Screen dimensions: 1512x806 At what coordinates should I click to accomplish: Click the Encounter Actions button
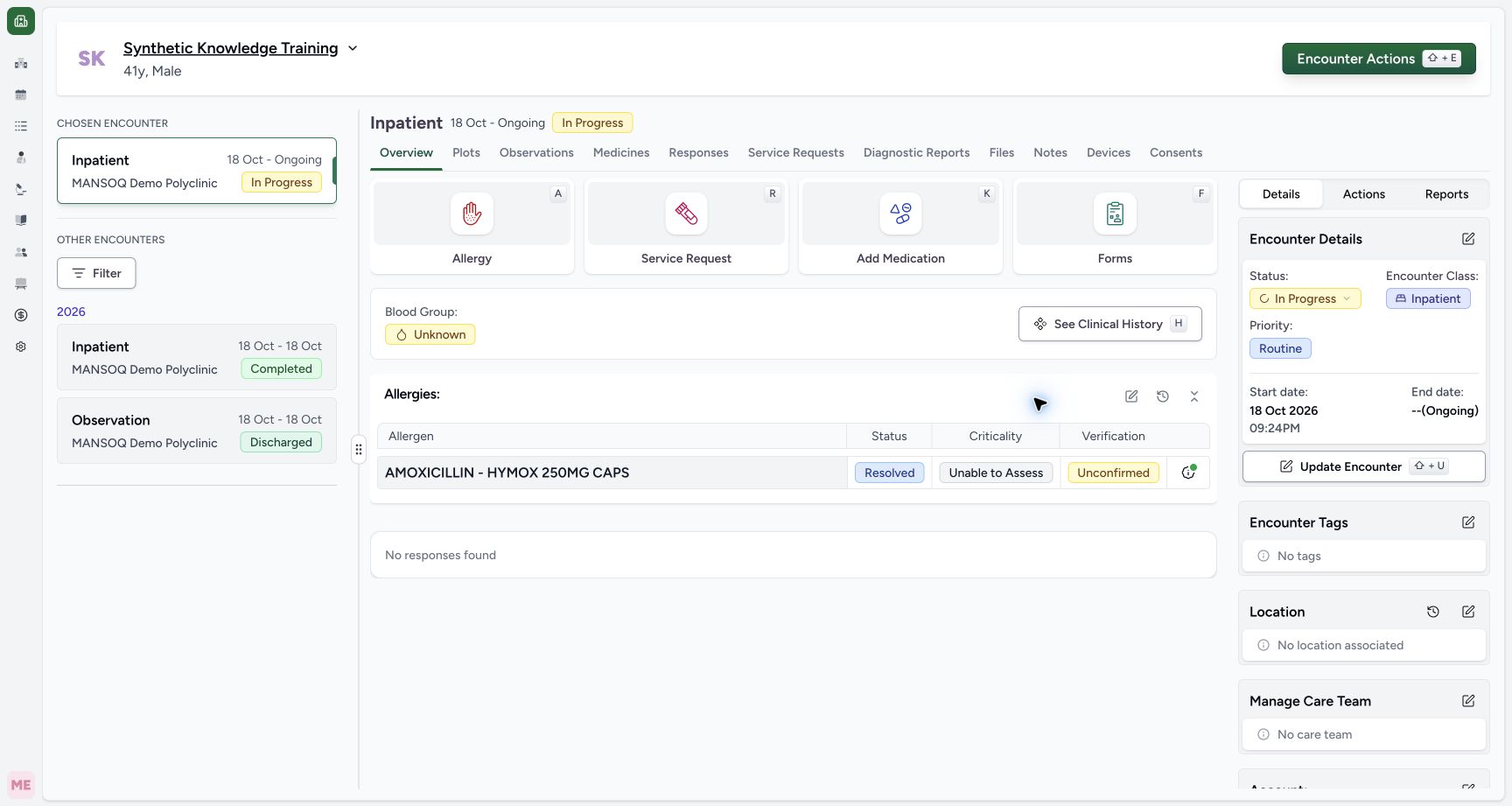coord(1379,59)
